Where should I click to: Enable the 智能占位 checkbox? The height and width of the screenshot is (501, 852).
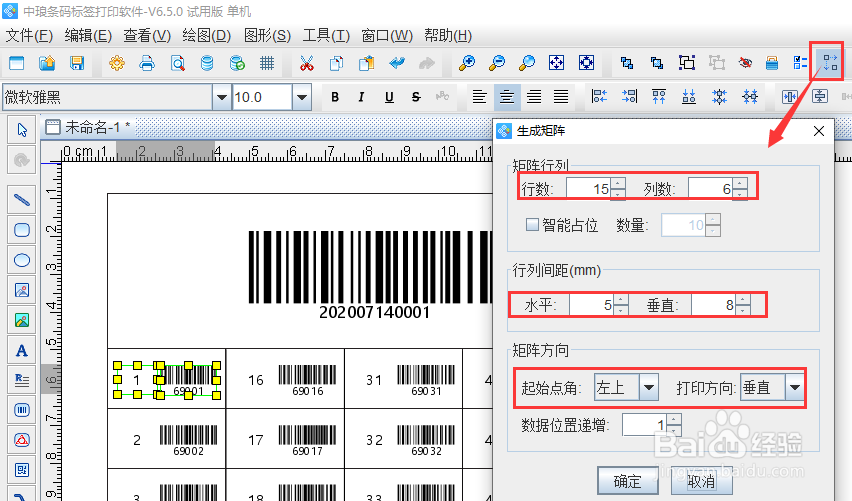pos(532,224)
